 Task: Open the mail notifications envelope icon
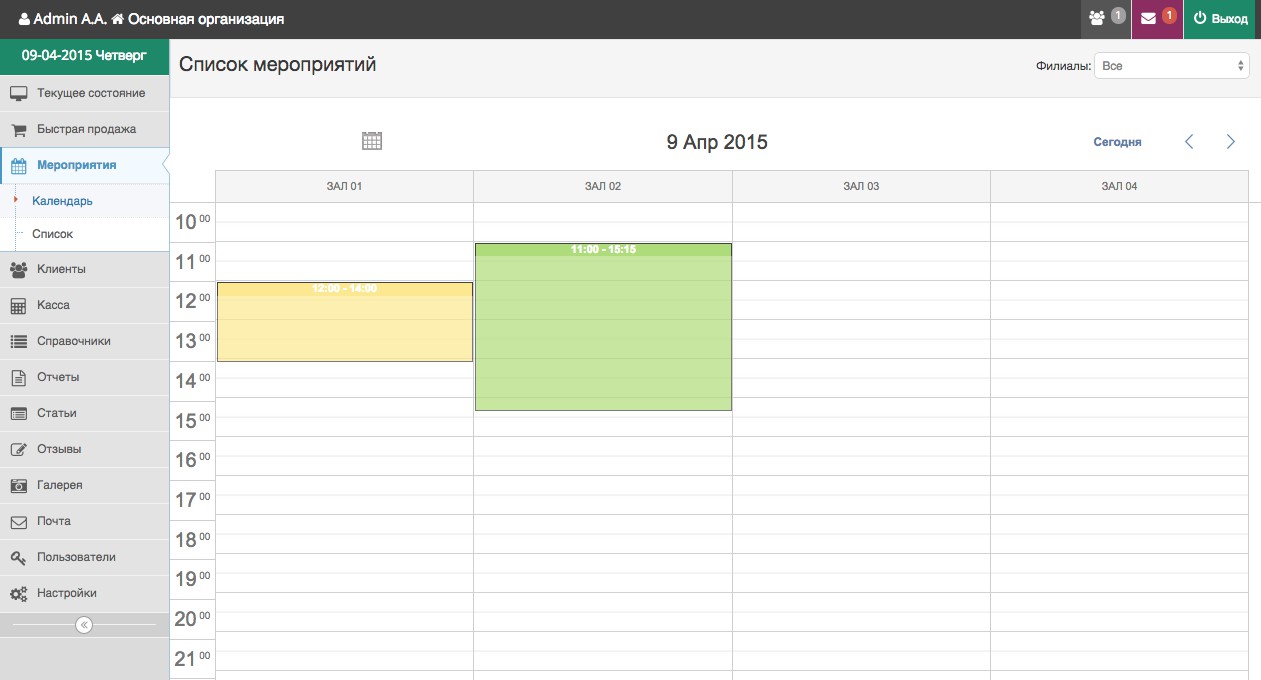[x=1149, y=18]
